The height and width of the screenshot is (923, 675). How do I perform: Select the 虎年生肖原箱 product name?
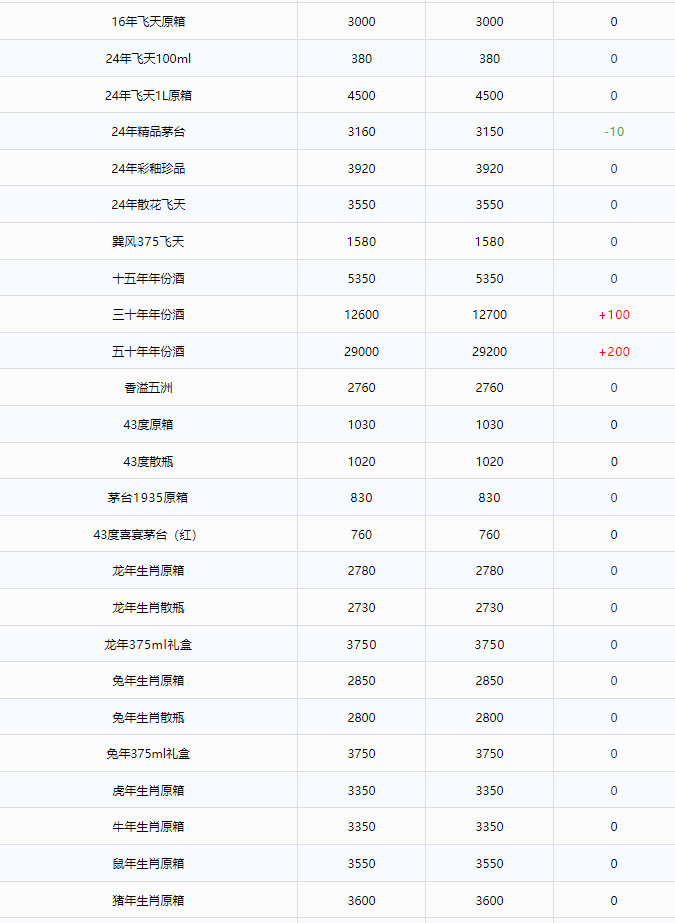point(148,791)
